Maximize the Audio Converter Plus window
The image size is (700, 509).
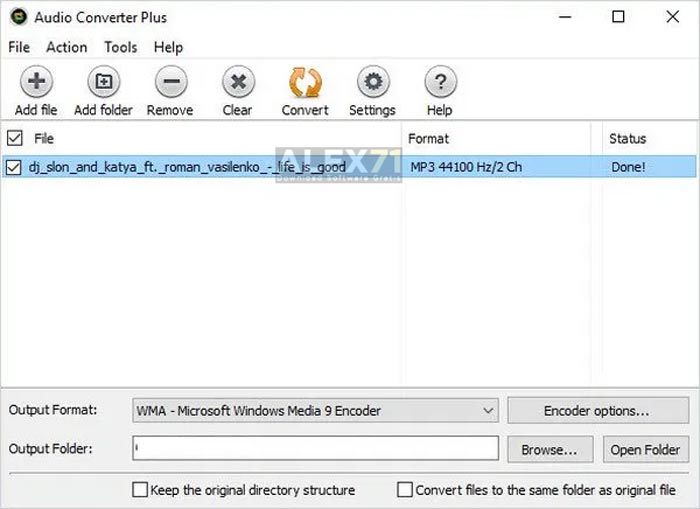[x=618, y=17]
